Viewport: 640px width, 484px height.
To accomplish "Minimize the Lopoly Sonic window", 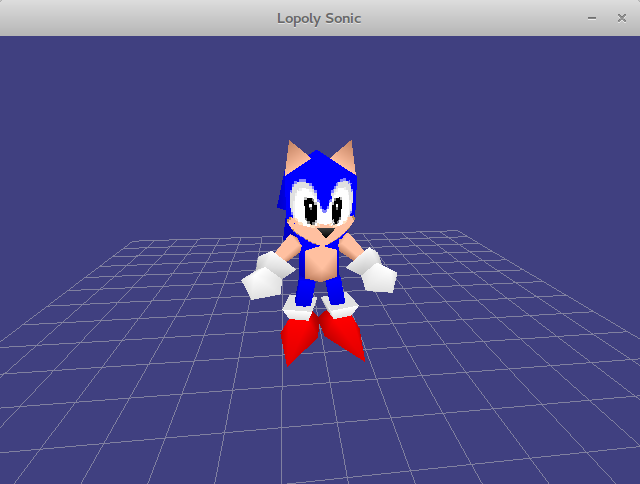I will point(592,18).
